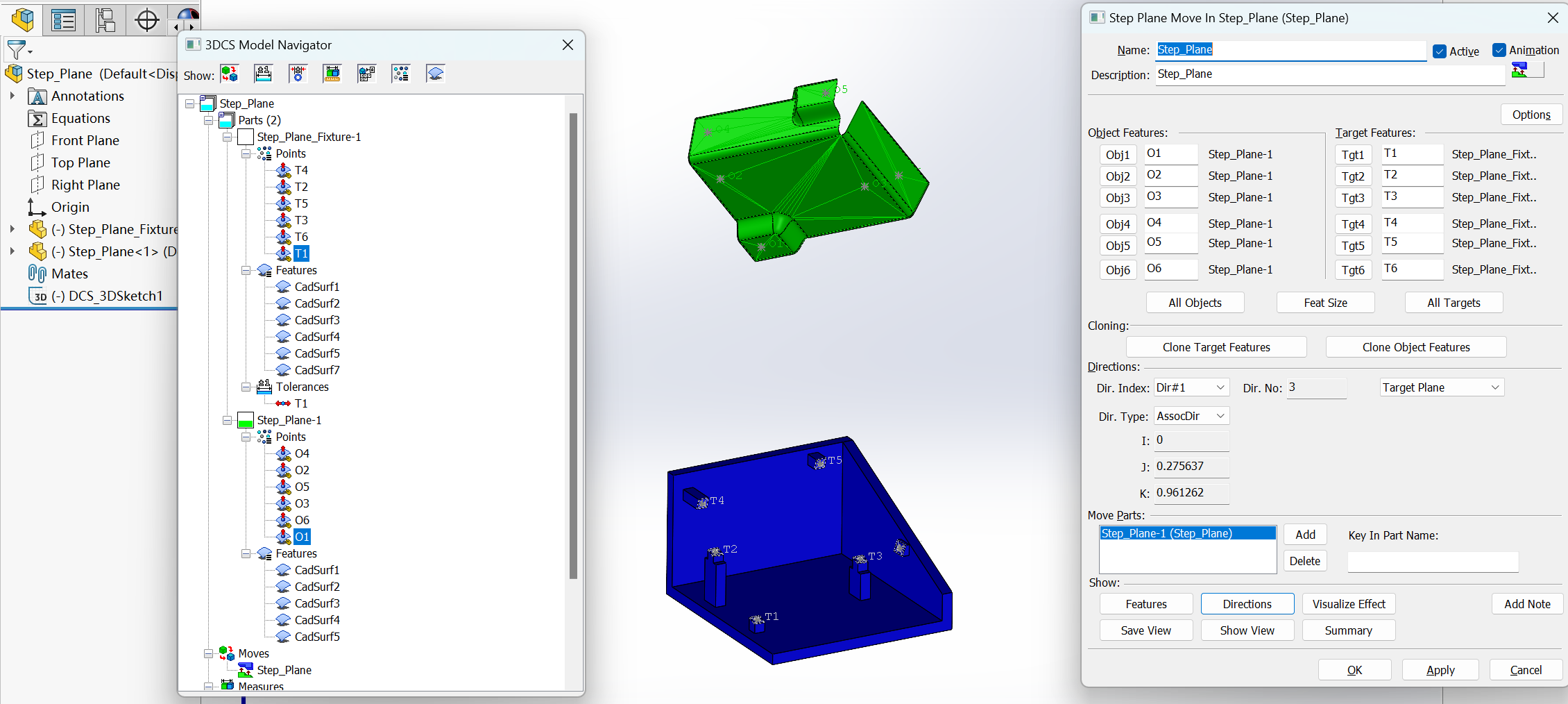
Task: Open the Dir. Type dropdown
Action: tap(1191, 415)
